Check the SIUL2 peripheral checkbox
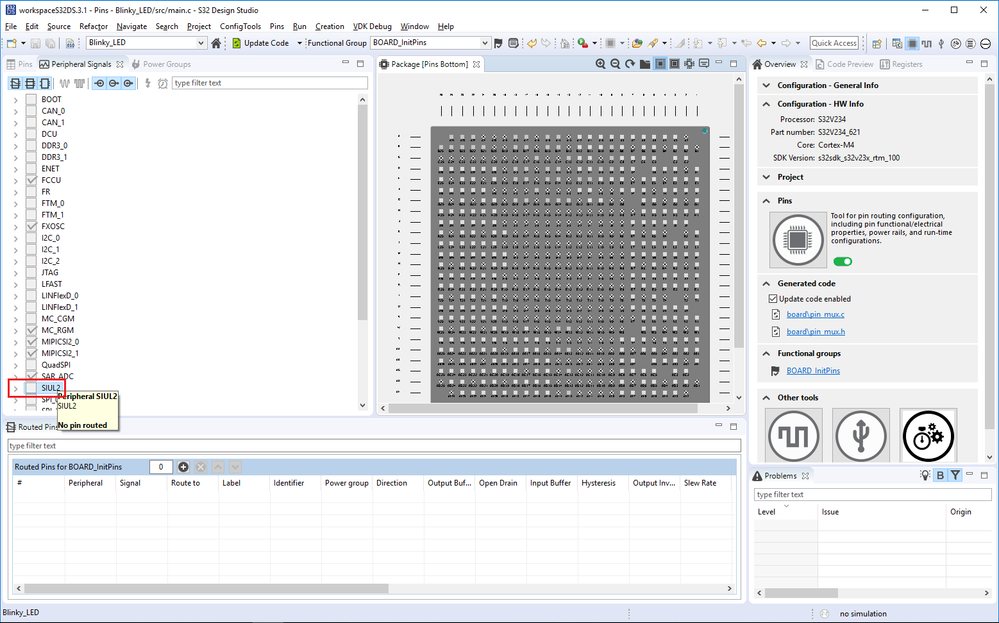Screen dimensions: 999x623 click(x=32, y=388)
